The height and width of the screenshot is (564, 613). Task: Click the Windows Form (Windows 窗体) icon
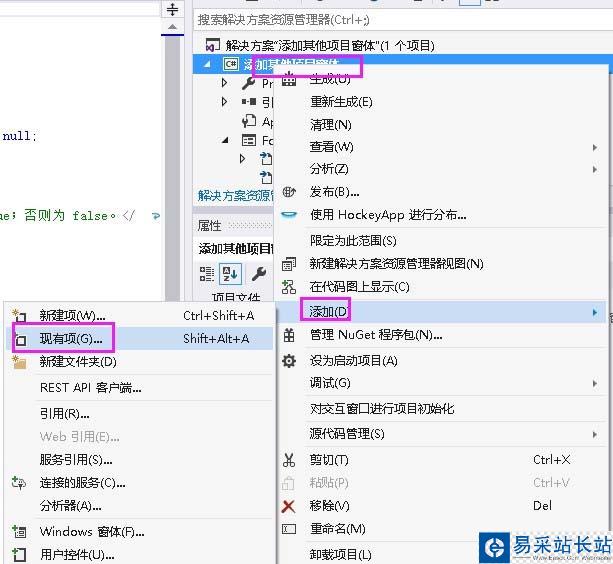click(19, 532)
